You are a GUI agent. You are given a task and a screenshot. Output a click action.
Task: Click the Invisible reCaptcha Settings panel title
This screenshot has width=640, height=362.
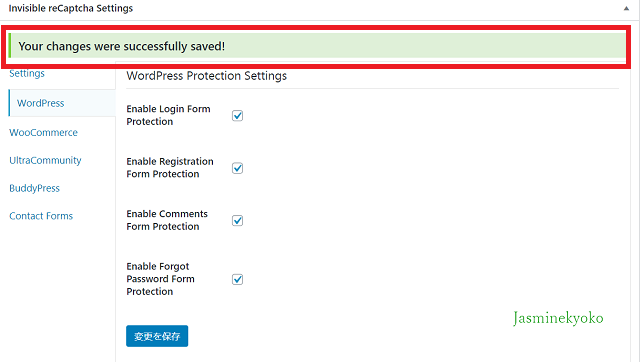coord(71,8)
